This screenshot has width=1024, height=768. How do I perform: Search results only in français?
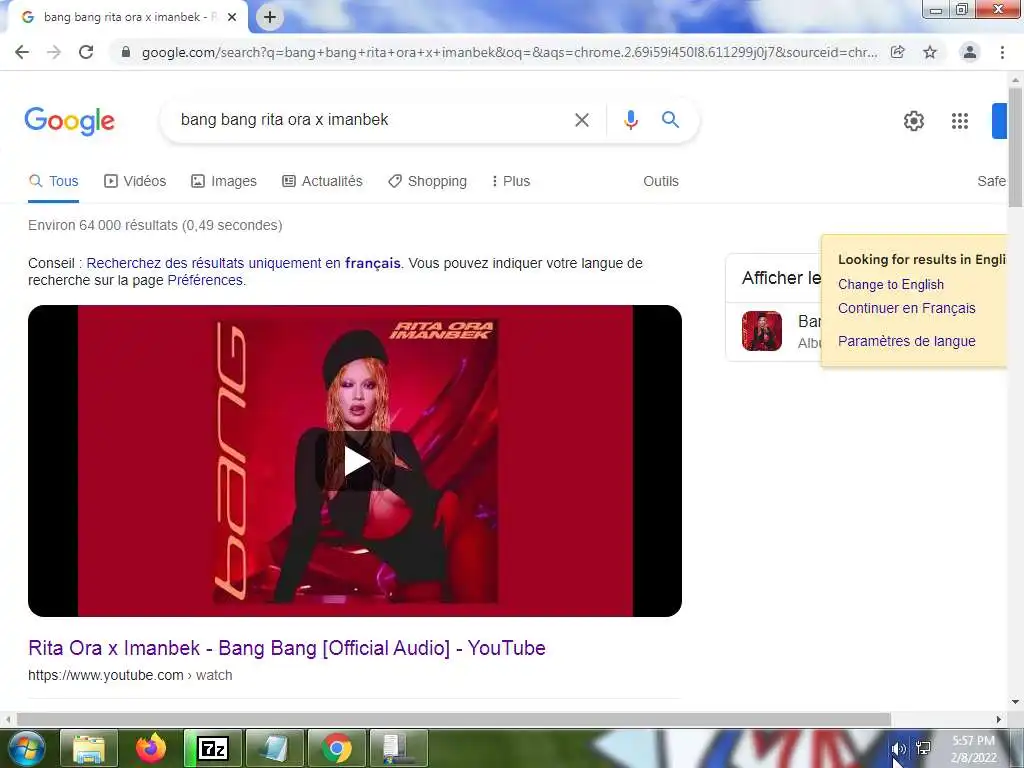point(244,263)
